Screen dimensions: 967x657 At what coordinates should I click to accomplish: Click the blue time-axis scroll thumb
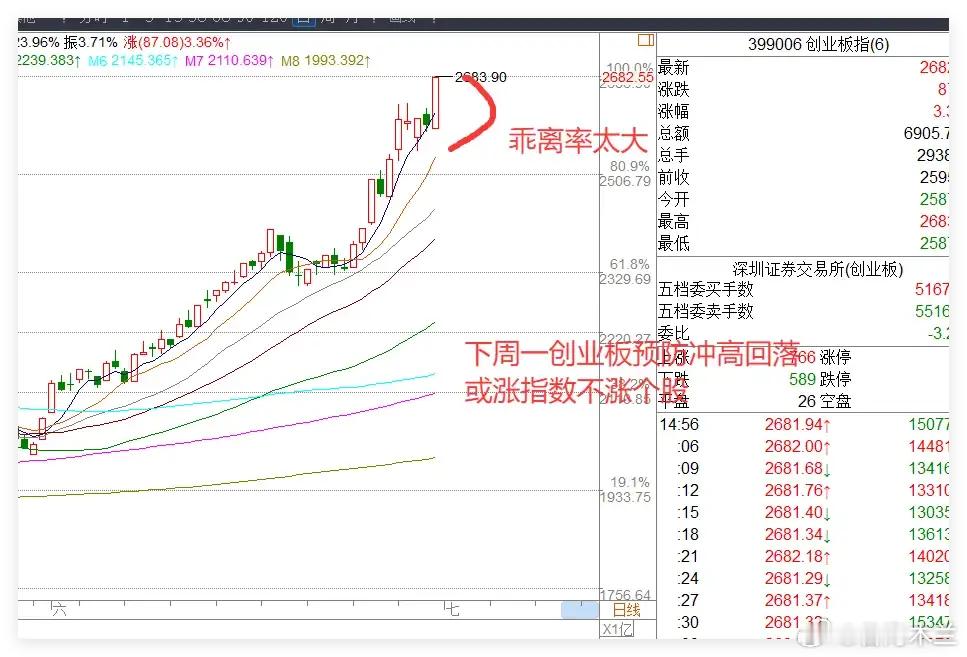[579, 611]
